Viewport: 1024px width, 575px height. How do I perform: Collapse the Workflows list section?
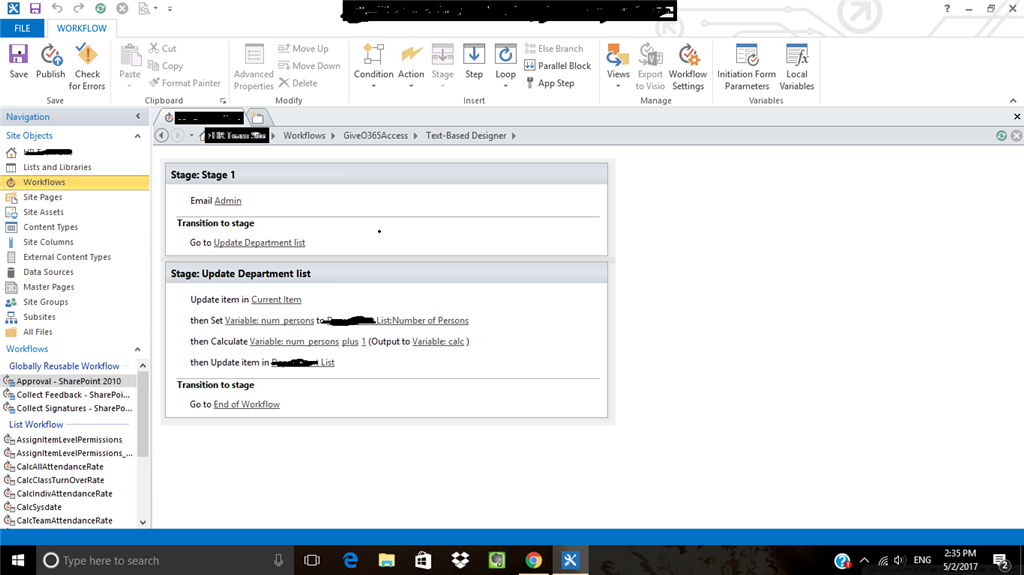[x=138, y=349]
